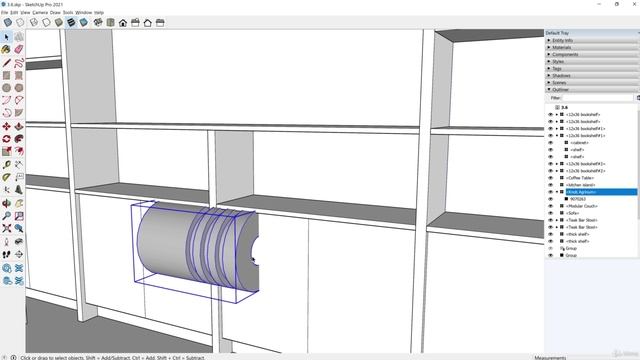Screen dimensions: 640x360
Task: Open the Draw menu
Action: coord(55,13)
